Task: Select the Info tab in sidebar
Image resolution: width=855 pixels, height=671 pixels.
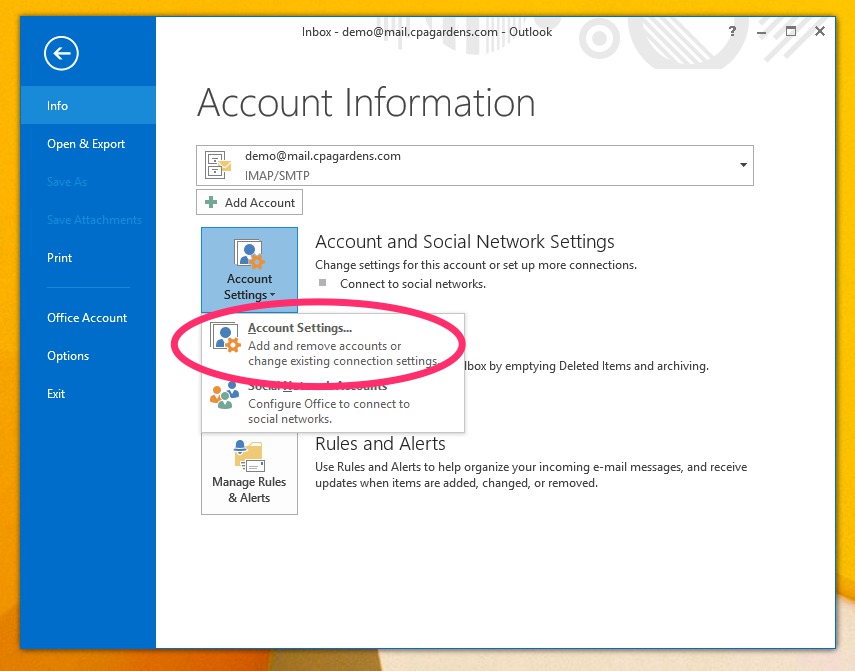Action: click(x=88, y=105)
